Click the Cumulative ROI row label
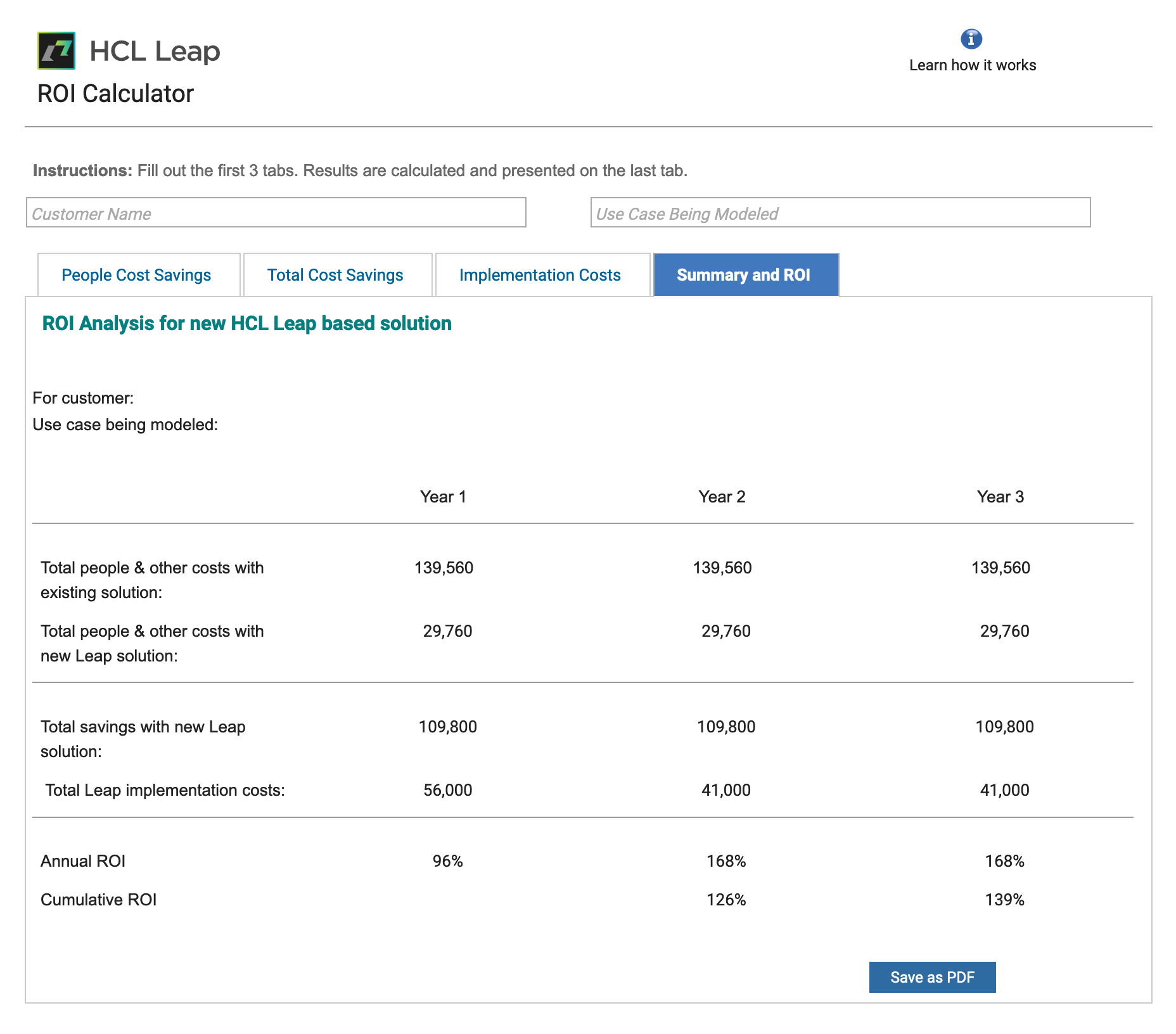 (x=98, y=900)
